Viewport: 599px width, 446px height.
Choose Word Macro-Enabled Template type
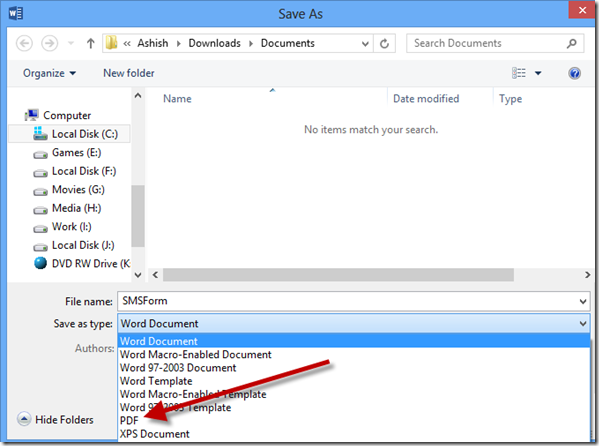tap(193, 394)
